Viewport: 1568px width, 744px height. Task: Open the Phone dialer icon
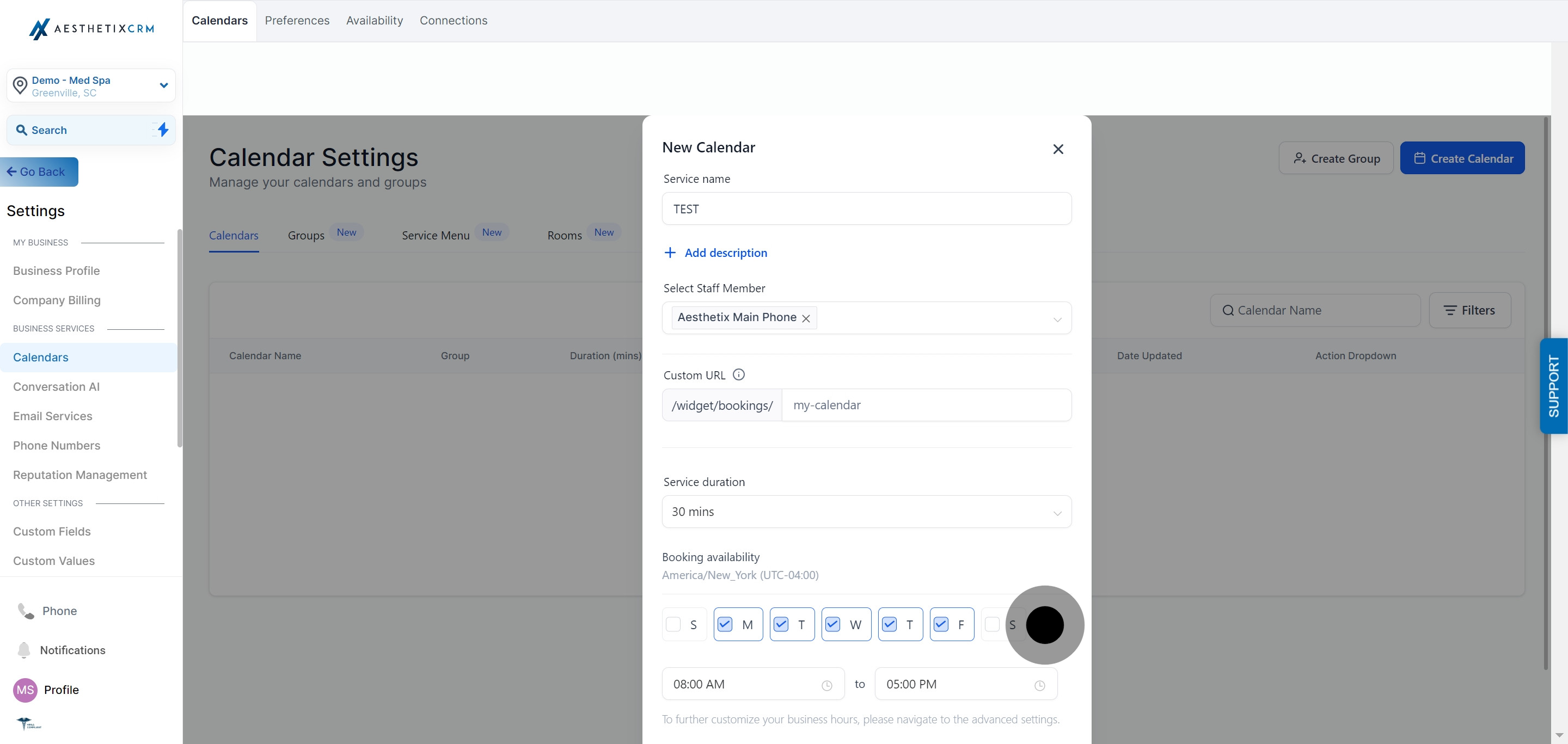coord(26,611)
